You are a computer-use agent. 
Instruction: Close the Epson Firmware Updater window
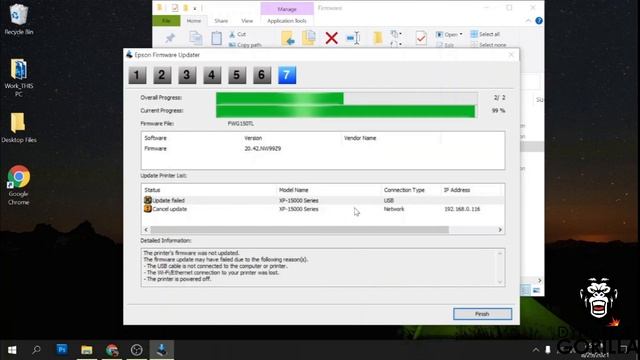[x=511, y=55]
